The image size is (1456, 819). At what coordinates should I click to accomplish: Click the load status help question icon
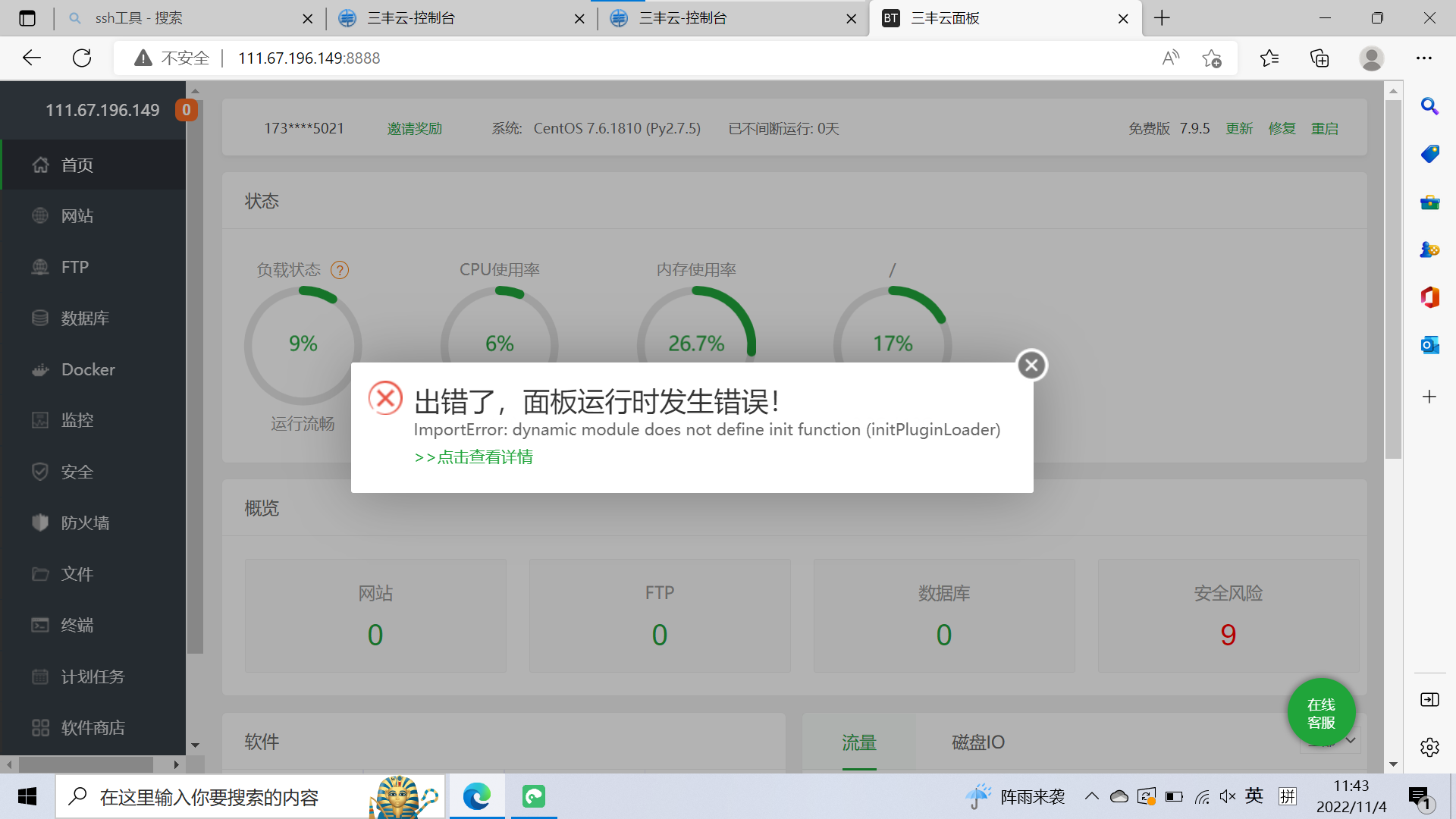(340, 270)
